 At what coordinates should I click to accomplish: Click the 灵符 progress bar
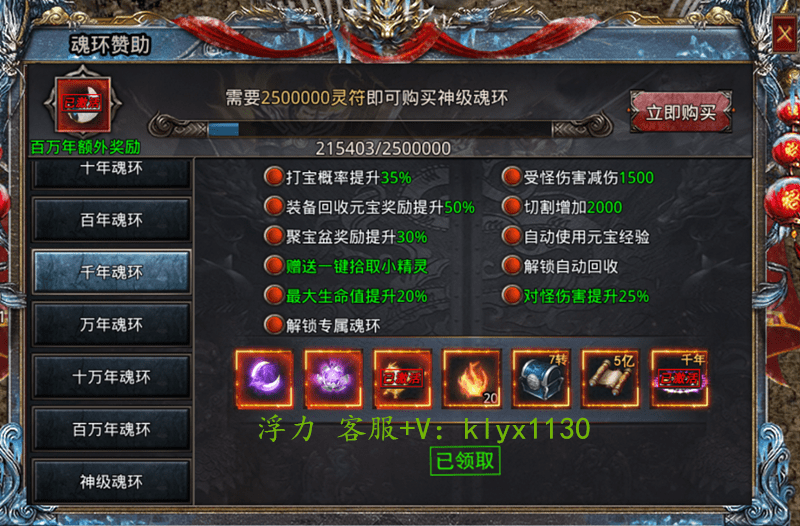(380, 129)
